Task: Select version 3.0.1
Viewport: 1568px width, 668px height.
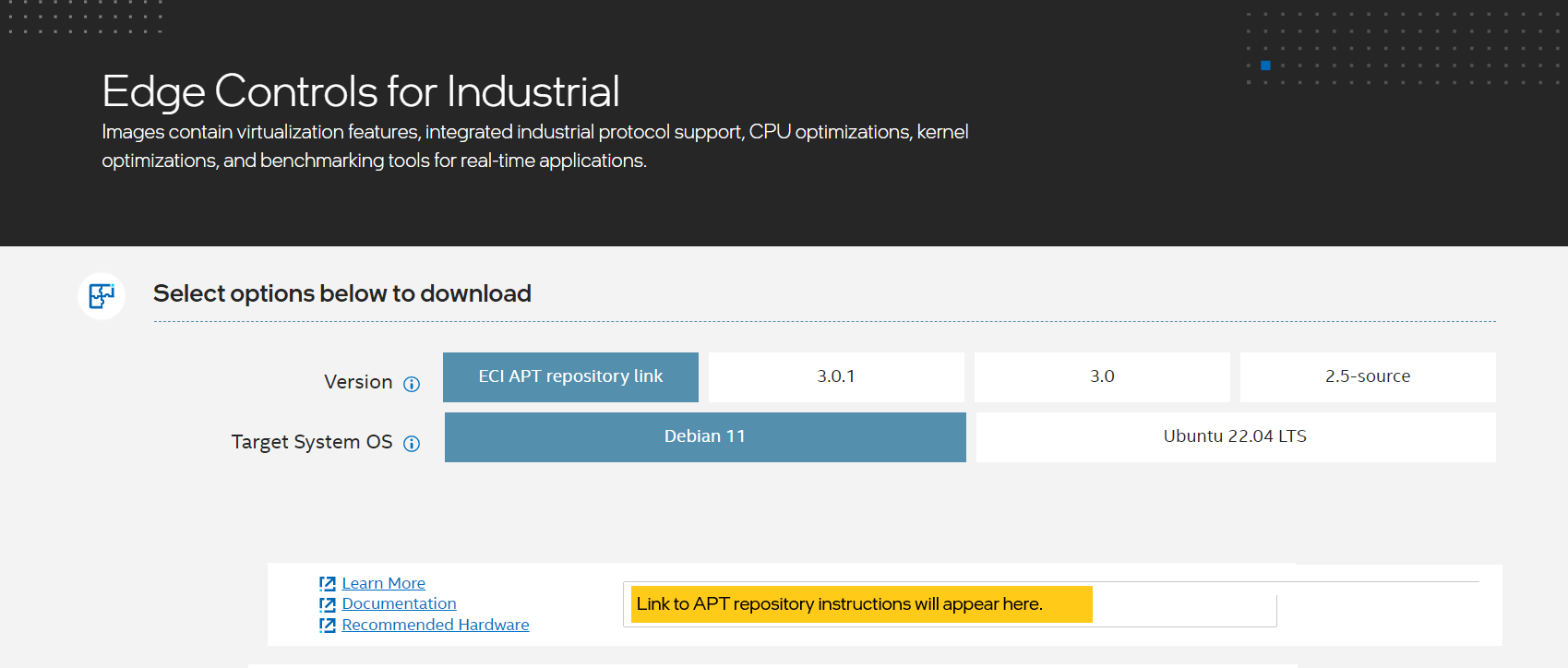Action: coord(836,377)
